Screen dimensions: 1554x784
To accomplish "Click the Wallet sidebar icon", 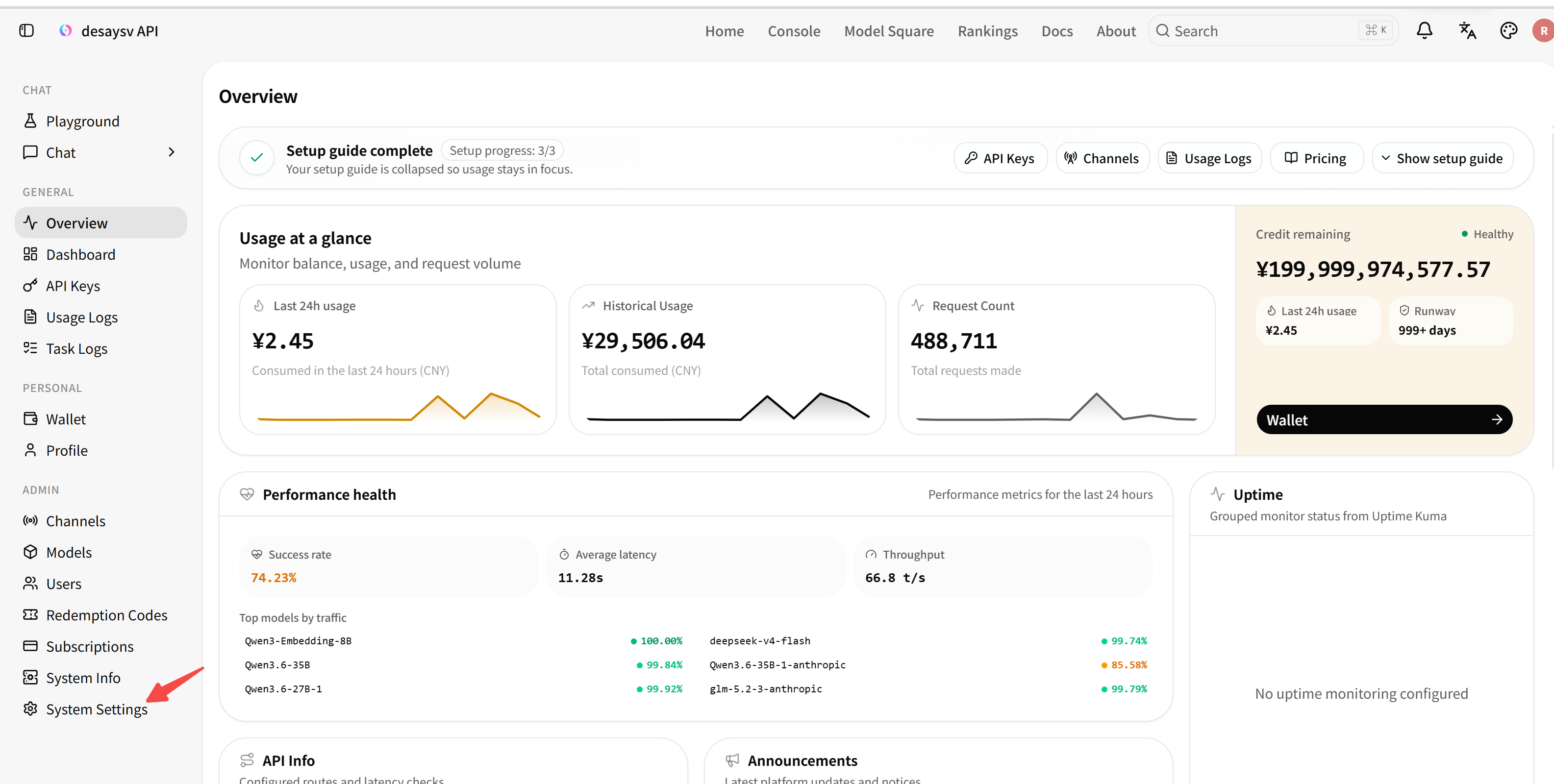I will 30,419.
